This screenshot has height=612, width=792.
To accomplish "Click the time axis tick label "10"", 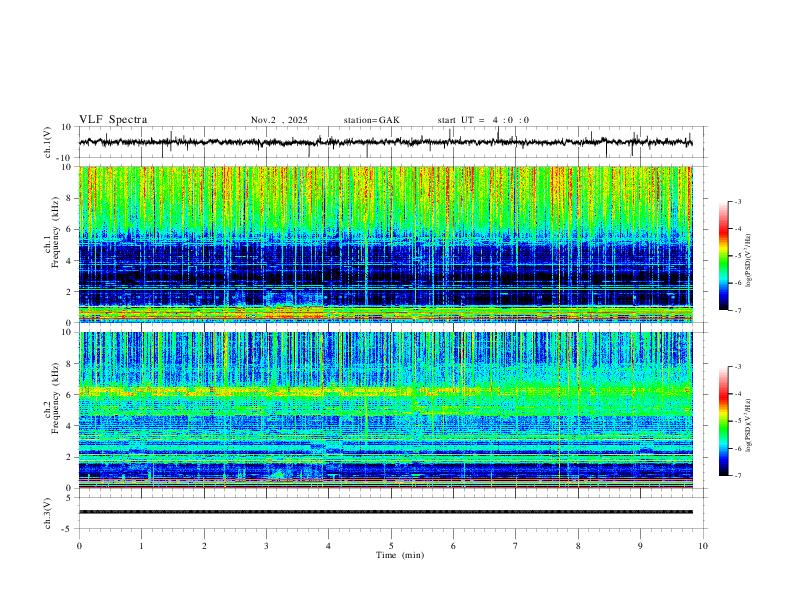I will click(703, 546).
